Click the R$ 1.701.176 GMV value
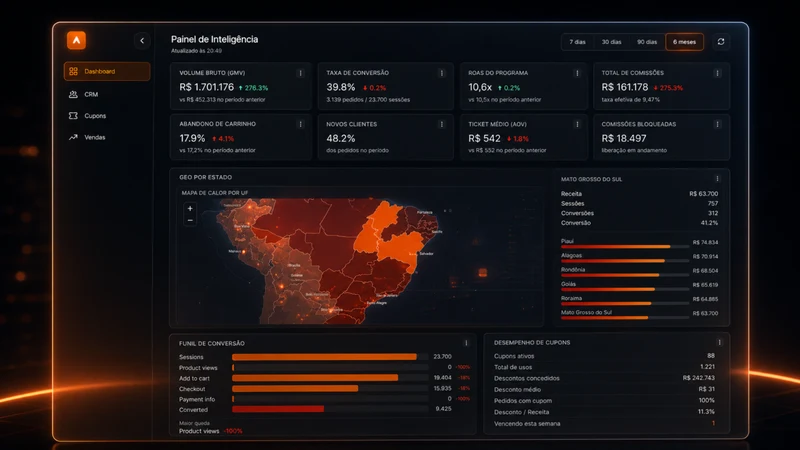Image resolution: width=800 pixels, height=450 pixels. [x=207, y=87]
